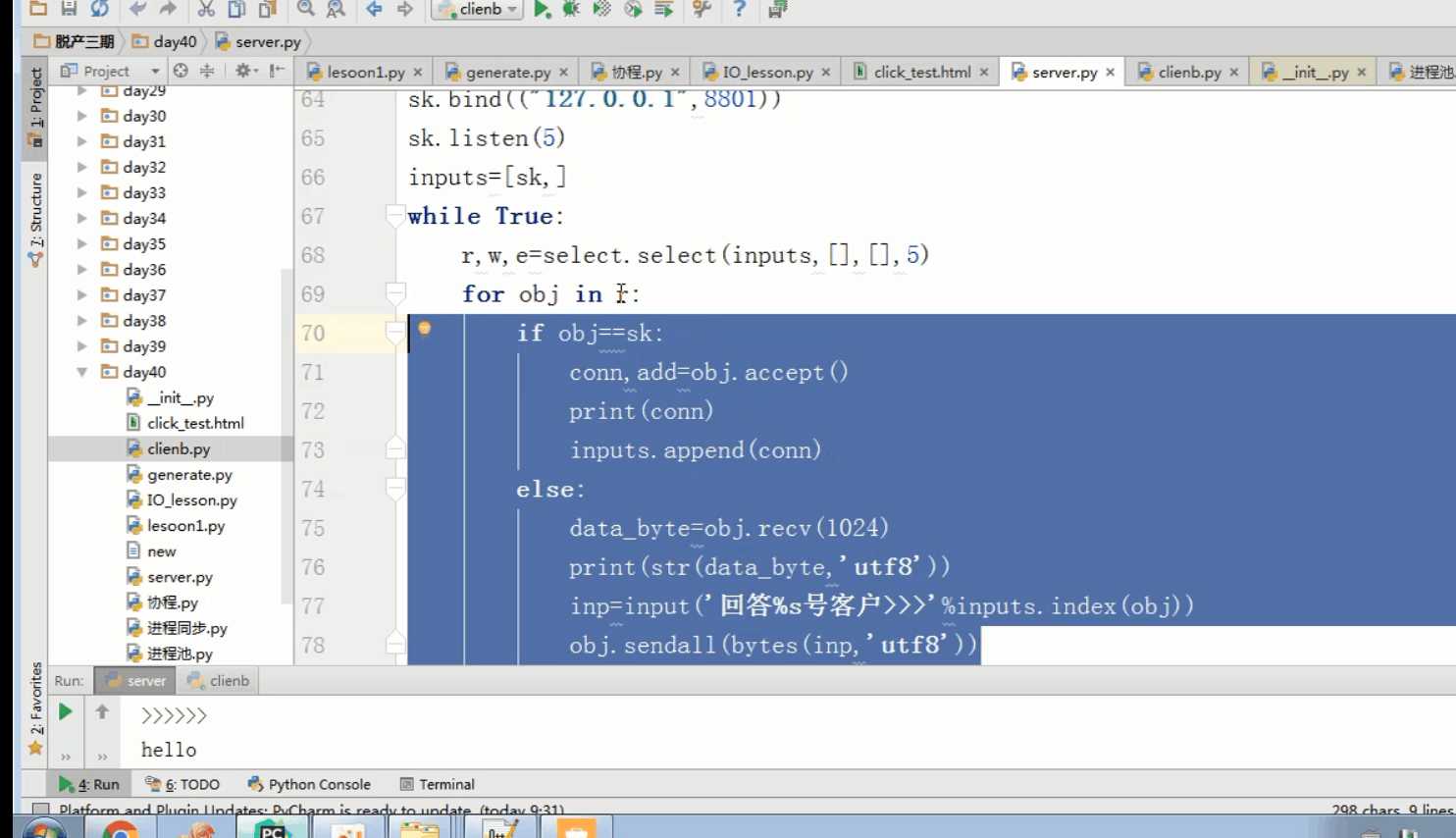Click the Find magnifier icon
1456x838 pixels.
(x=305, y=9)
